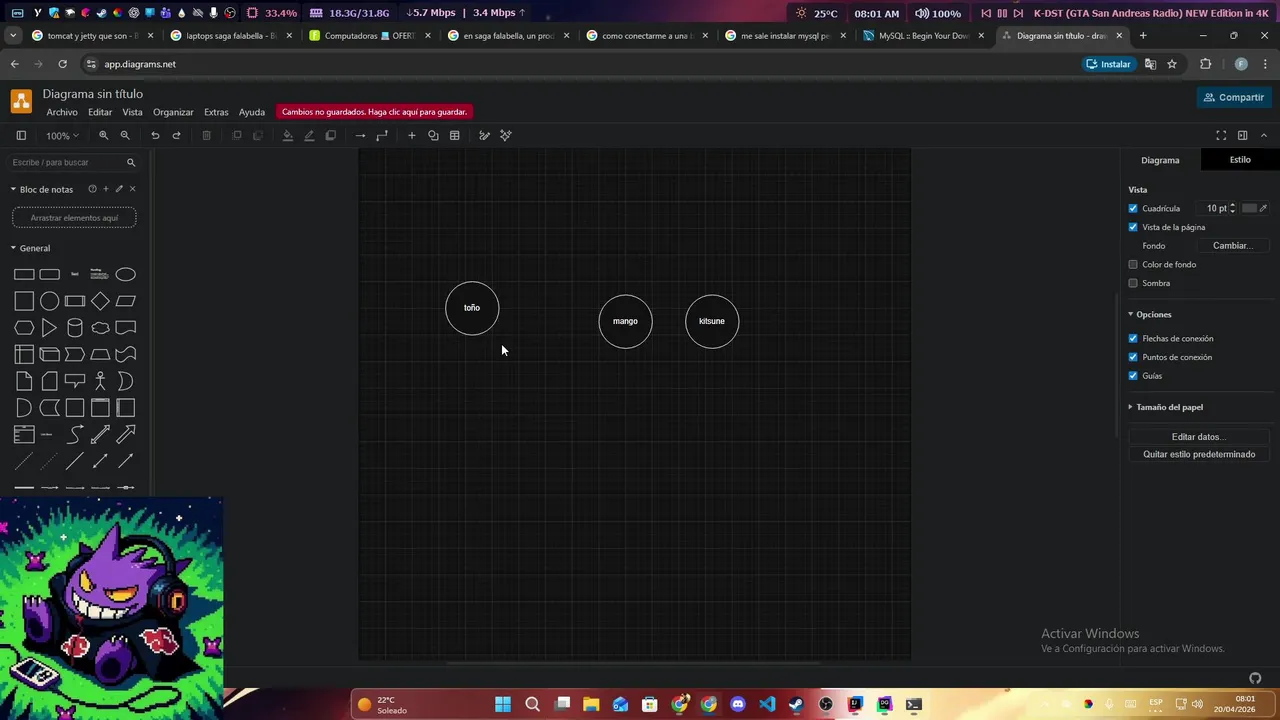1280x720 pixels.
Task: Open the line color tool
Action: (x=309, y=136)
